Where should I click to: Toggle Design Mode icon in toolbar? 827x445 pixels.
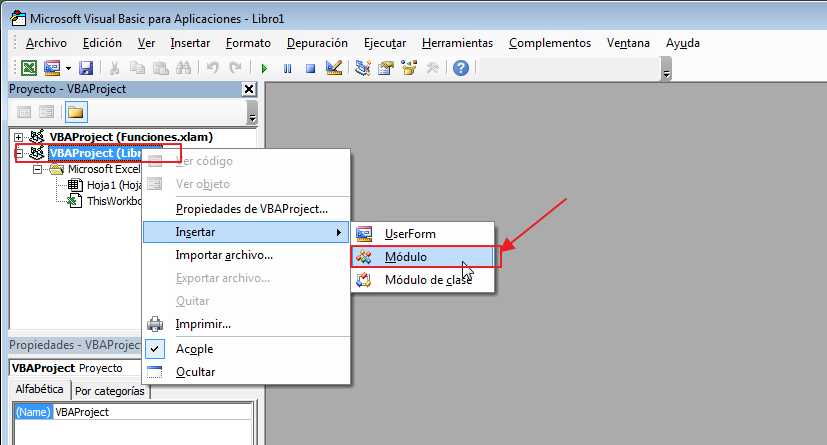tap(334, 68)
